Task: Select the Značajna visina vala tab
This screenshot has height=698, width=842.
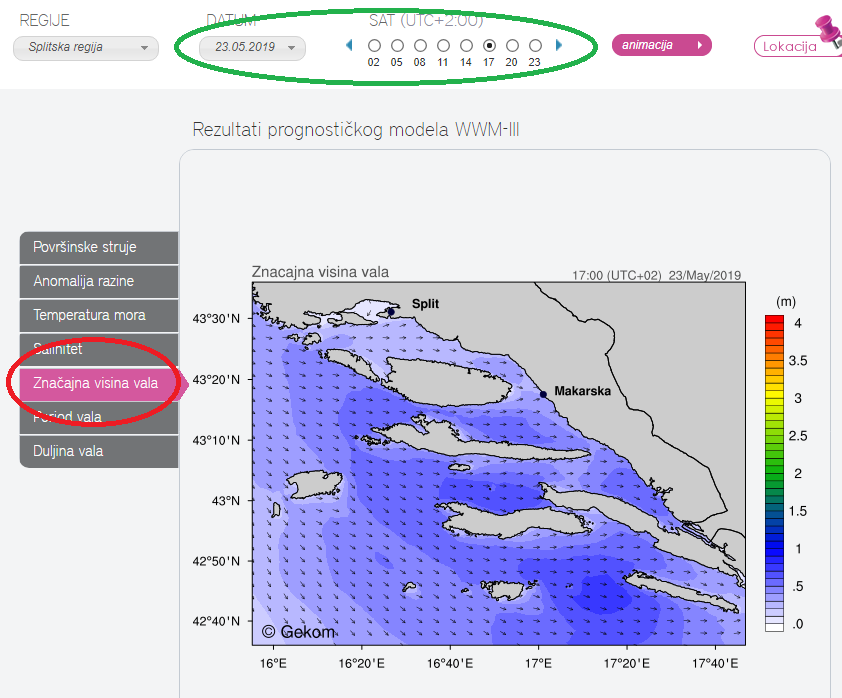Action: click(98, 383)
